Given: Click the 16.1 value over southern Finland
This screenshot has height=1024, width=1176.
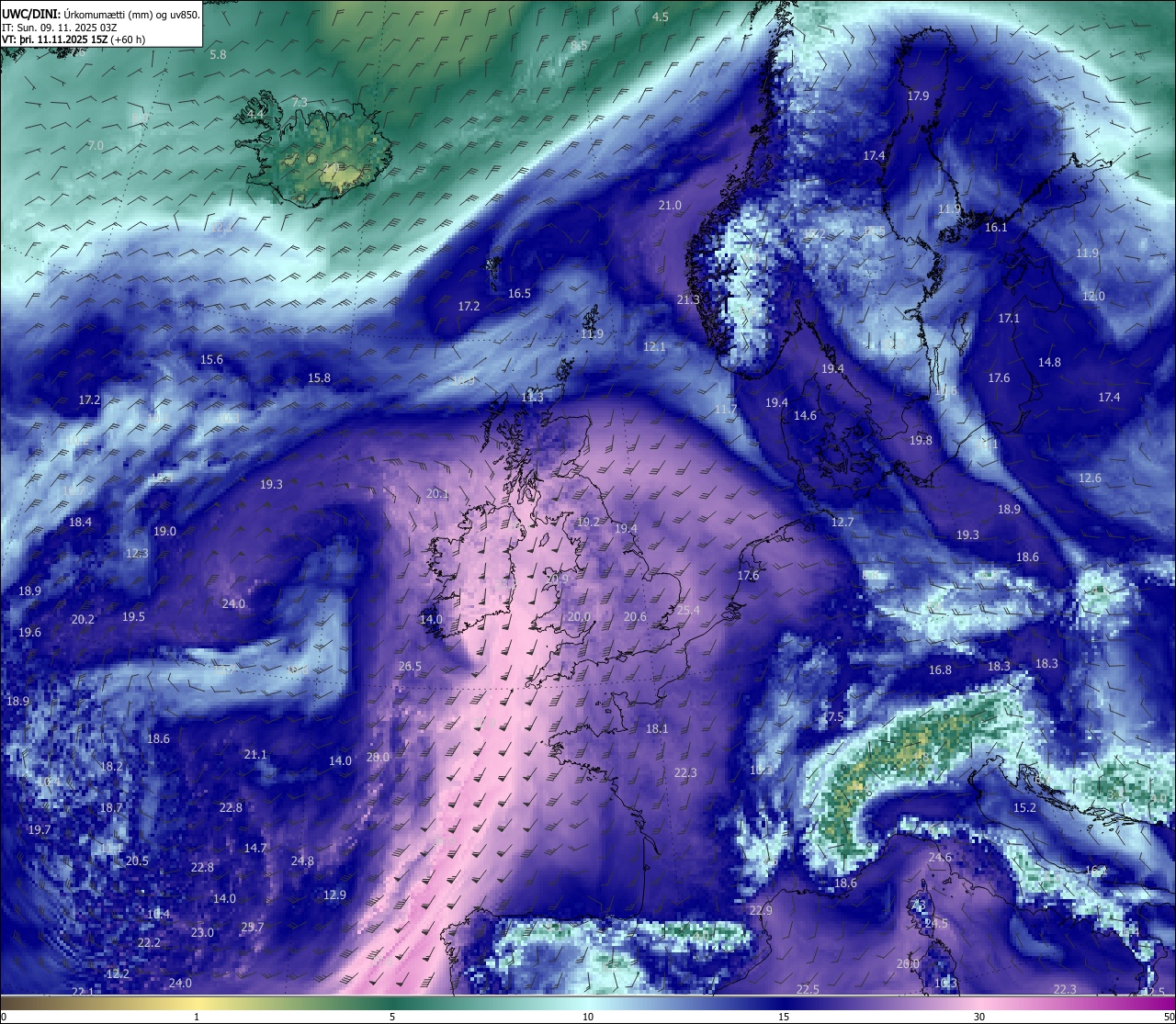Looking at the screenshot, I should 996,228.
